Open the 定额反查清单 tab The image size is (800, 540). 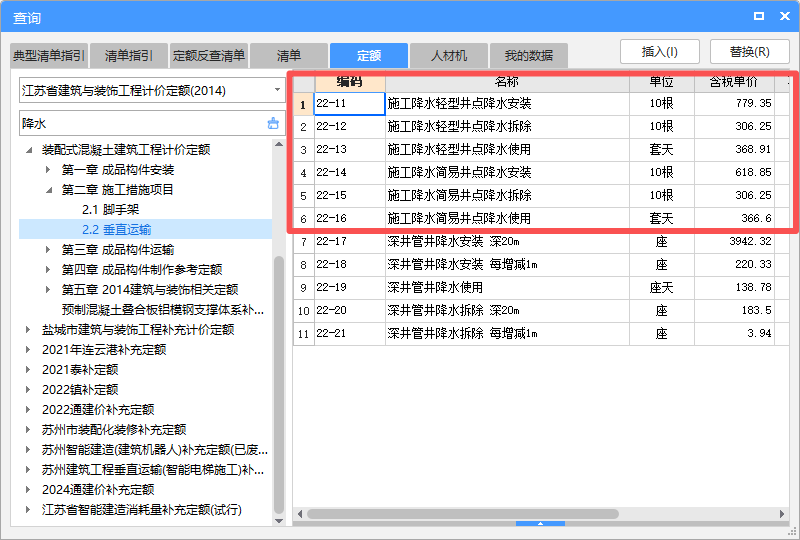pyautogui.click(x=209, y=56)
